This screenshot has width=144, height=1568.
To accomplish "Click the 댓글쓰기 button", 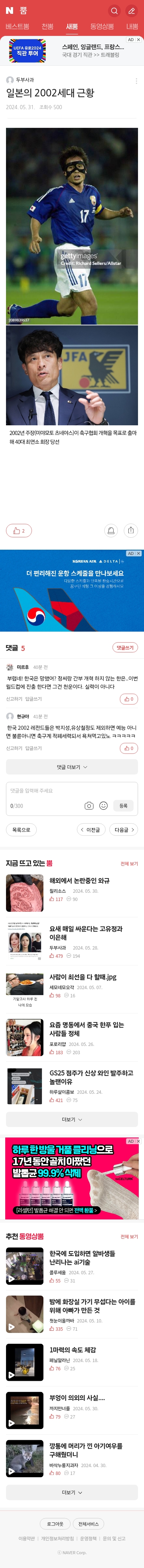I will point(125,647).
